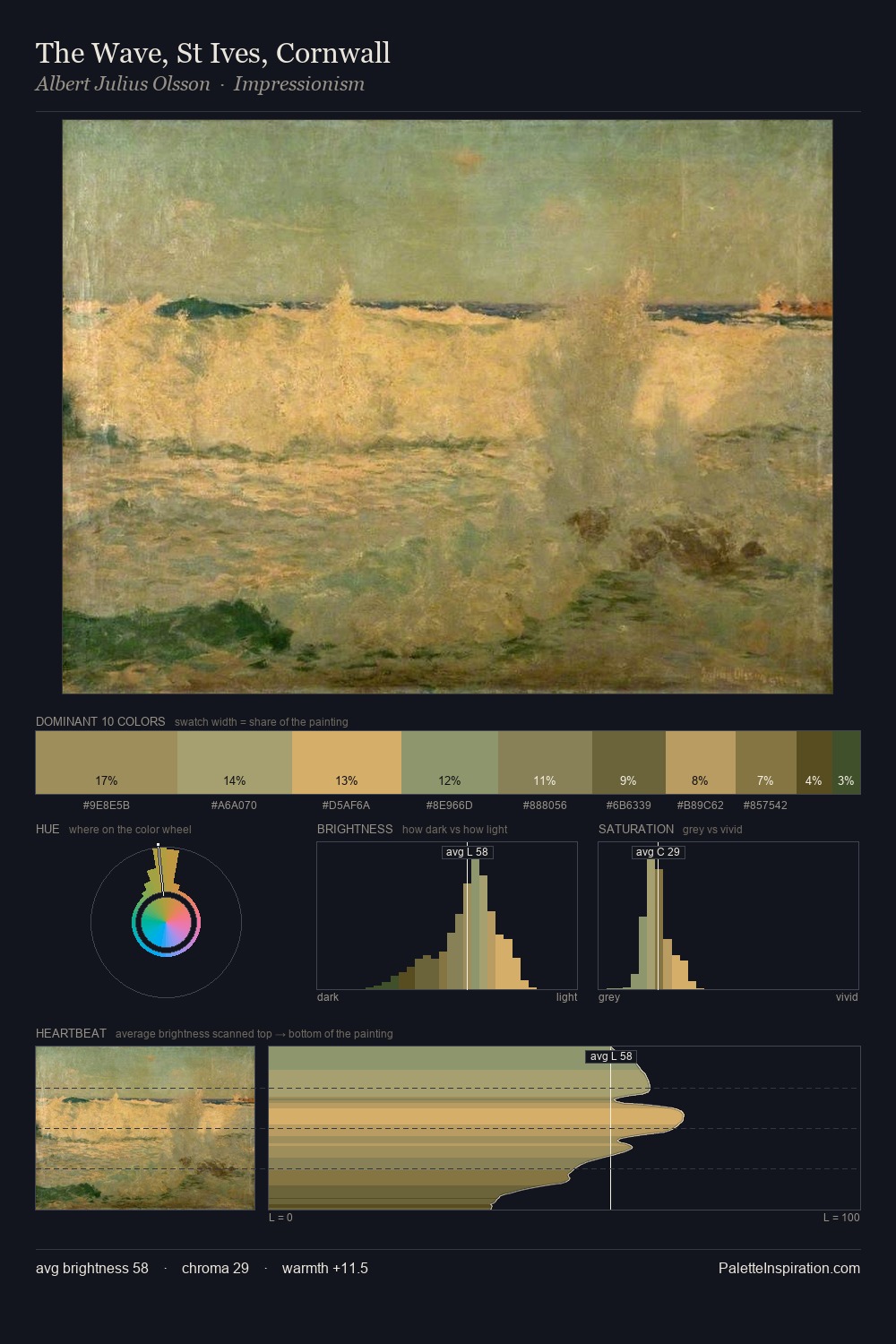Click the 'light' brightness axis label
The image size is (896, 1344).
point(567,997)
